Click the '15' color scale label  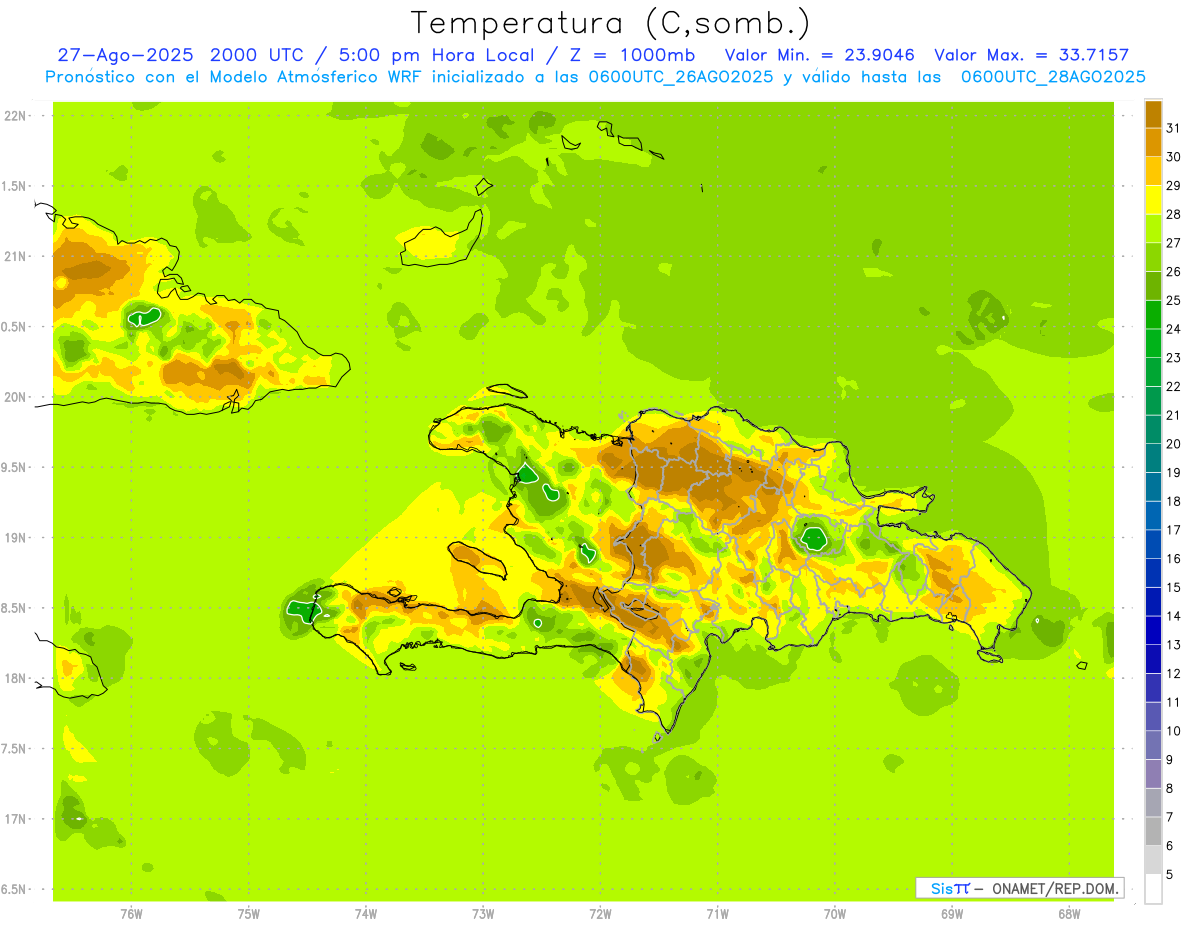pos(1174,587)
